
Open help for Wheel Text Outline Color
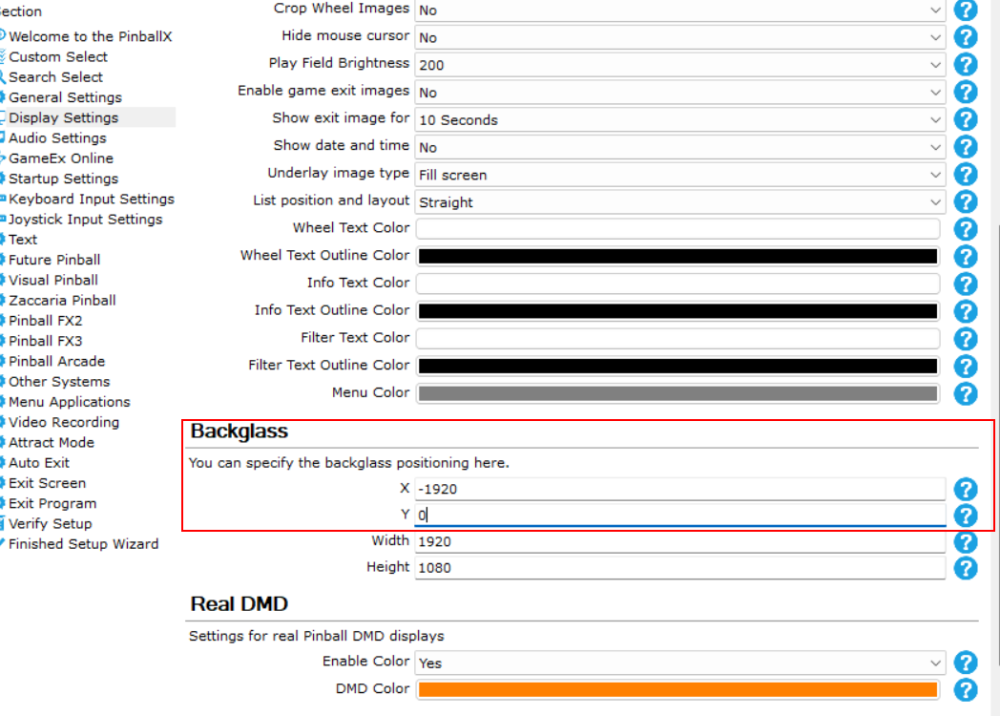966,257
